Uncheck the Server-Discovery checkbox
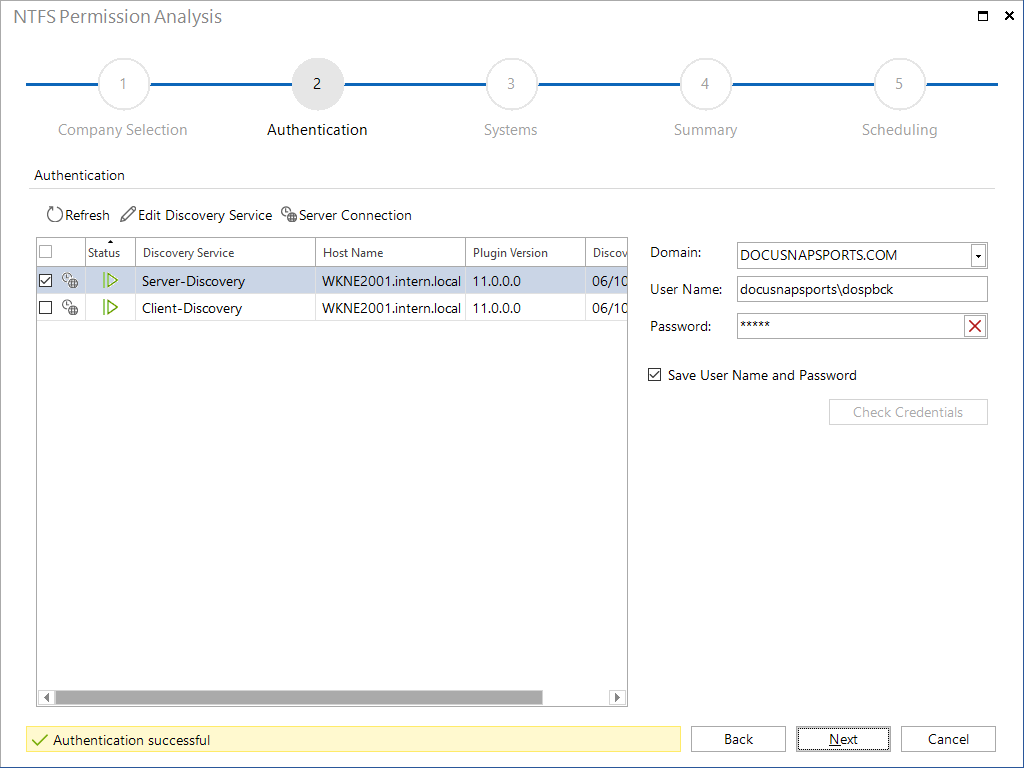The image size is (1024, 768). point(46,281)
